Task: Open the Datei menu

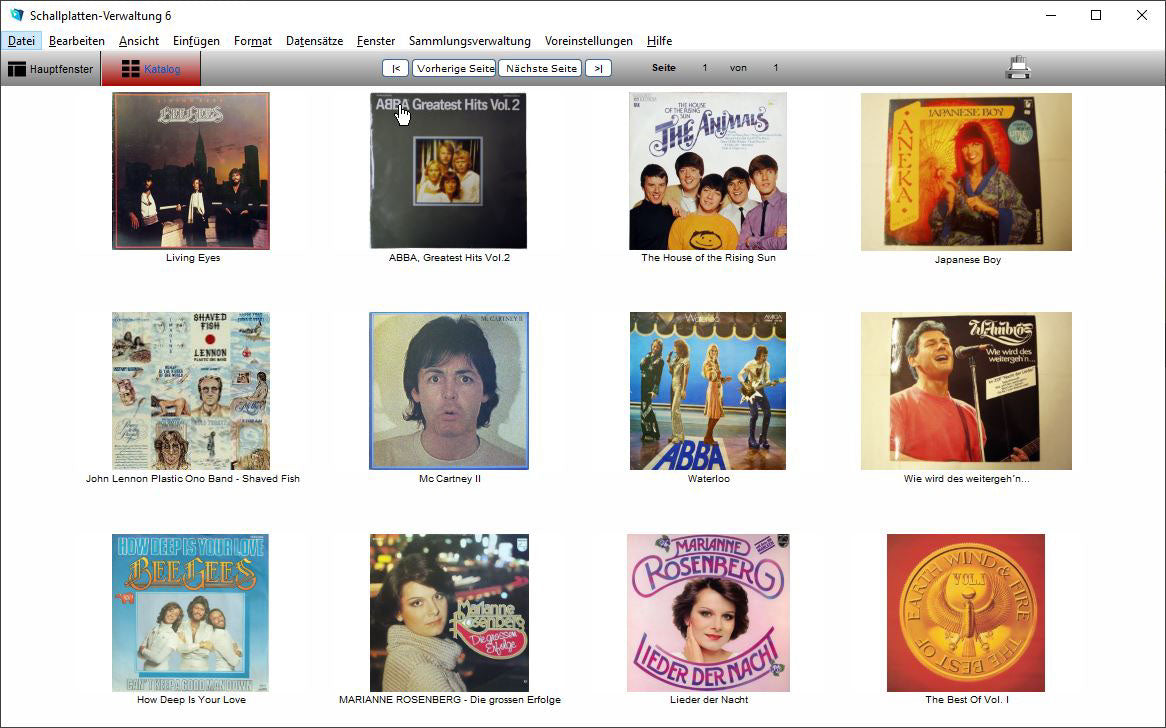Action: click(x=21, y=41)
